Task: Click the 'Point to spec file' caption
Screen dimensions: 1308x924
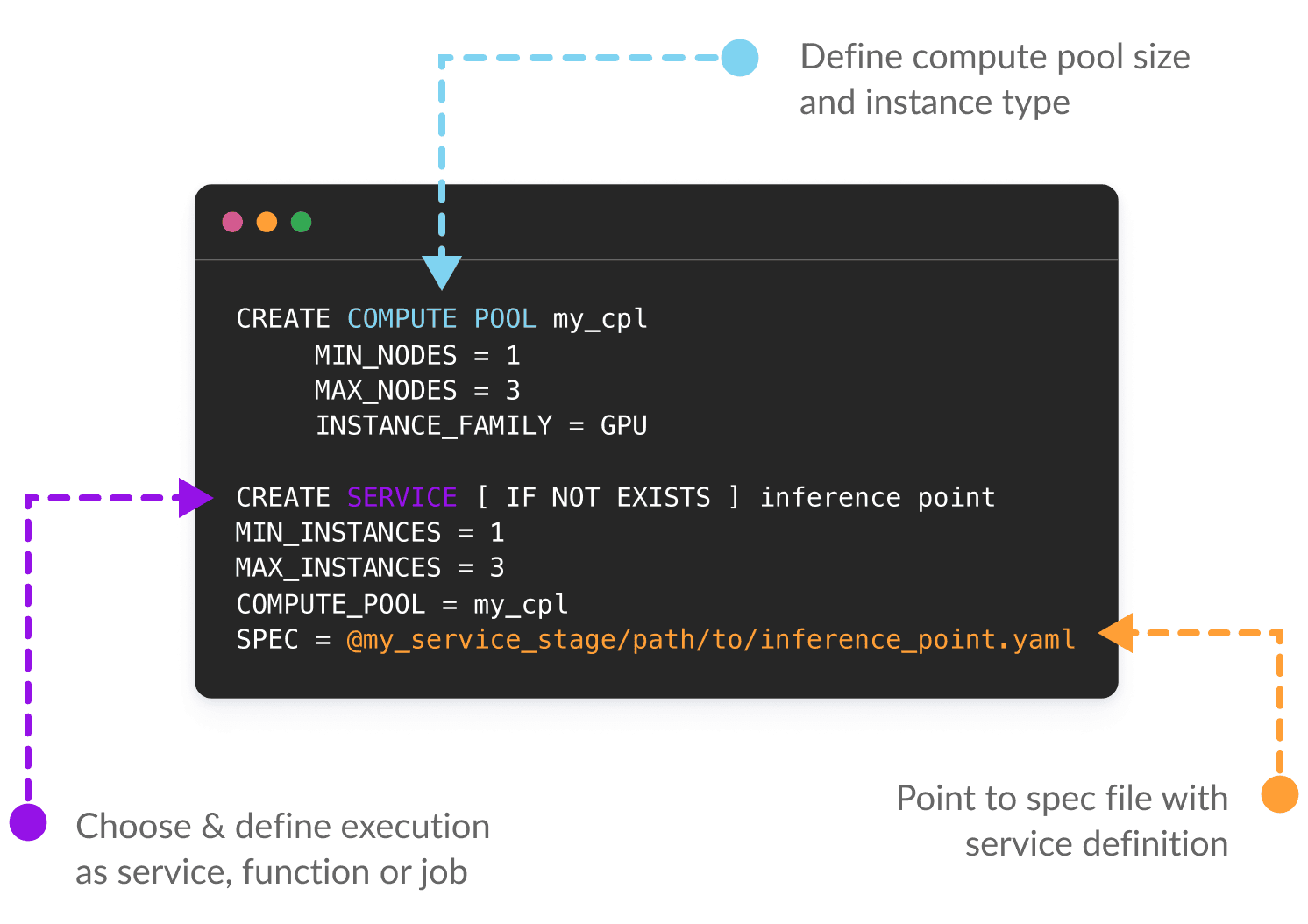Action: point(1063,799)
